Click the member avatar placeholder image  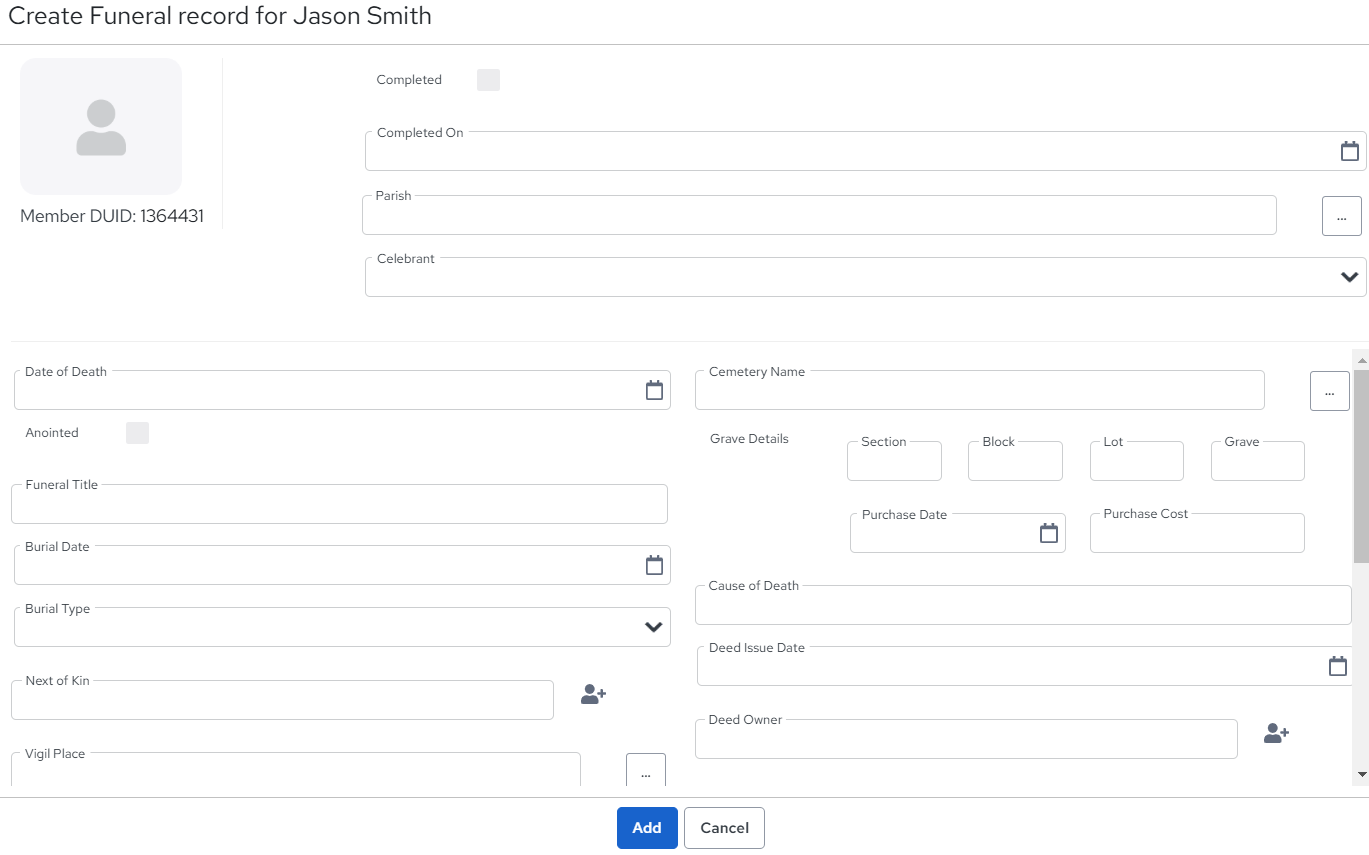[x=101, y=127]
